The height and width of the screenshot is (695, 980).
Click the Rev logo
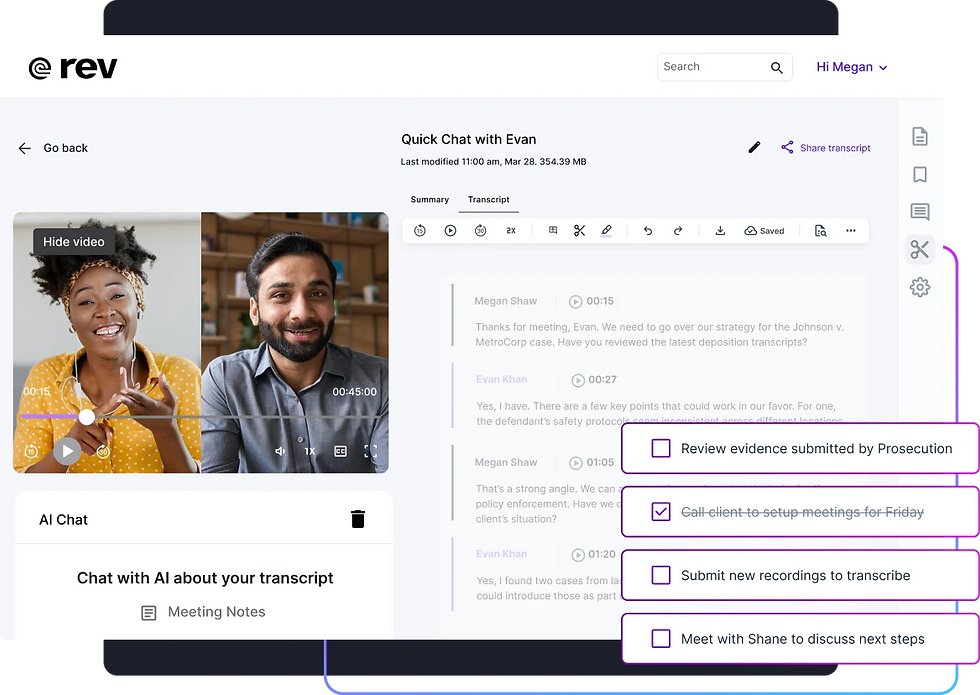point(73,68)
